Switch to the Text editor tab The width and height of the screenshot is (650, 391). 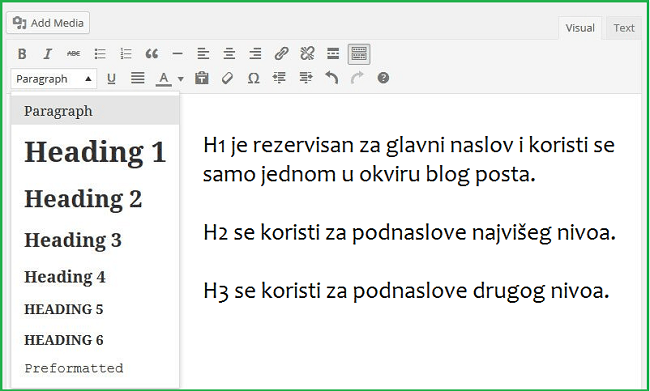pyautogui.click(x=624, y=28)
